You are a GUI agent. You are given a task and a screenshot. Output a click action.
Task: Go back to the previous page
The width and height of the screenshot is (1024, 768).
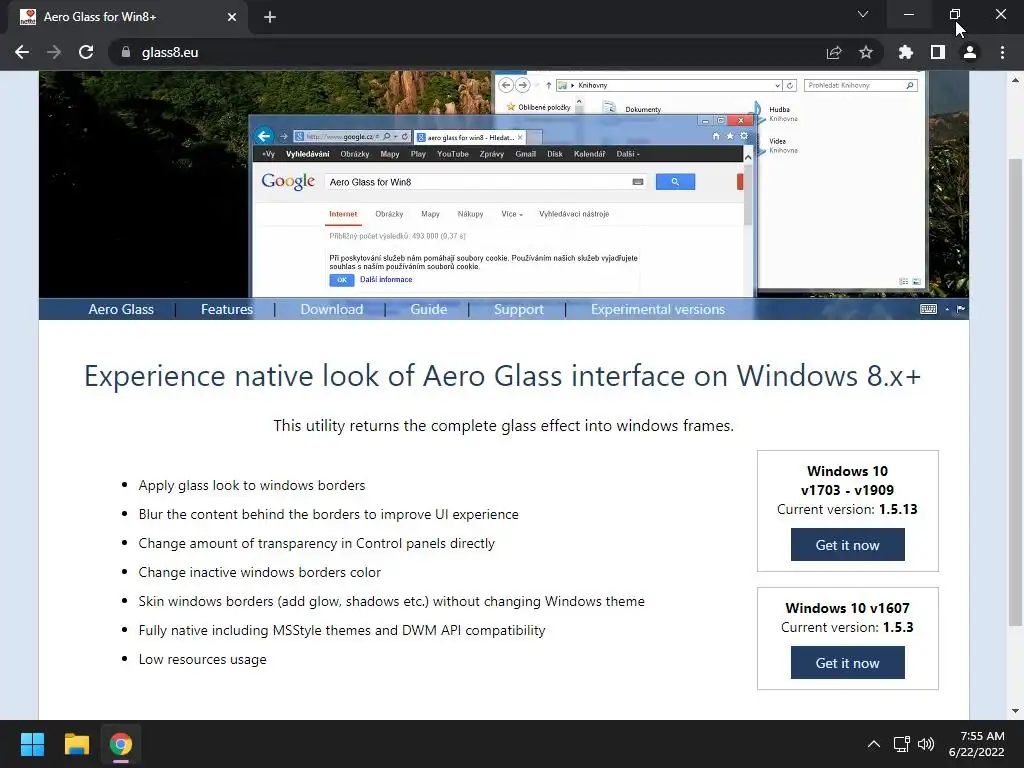tap(22, 52)
